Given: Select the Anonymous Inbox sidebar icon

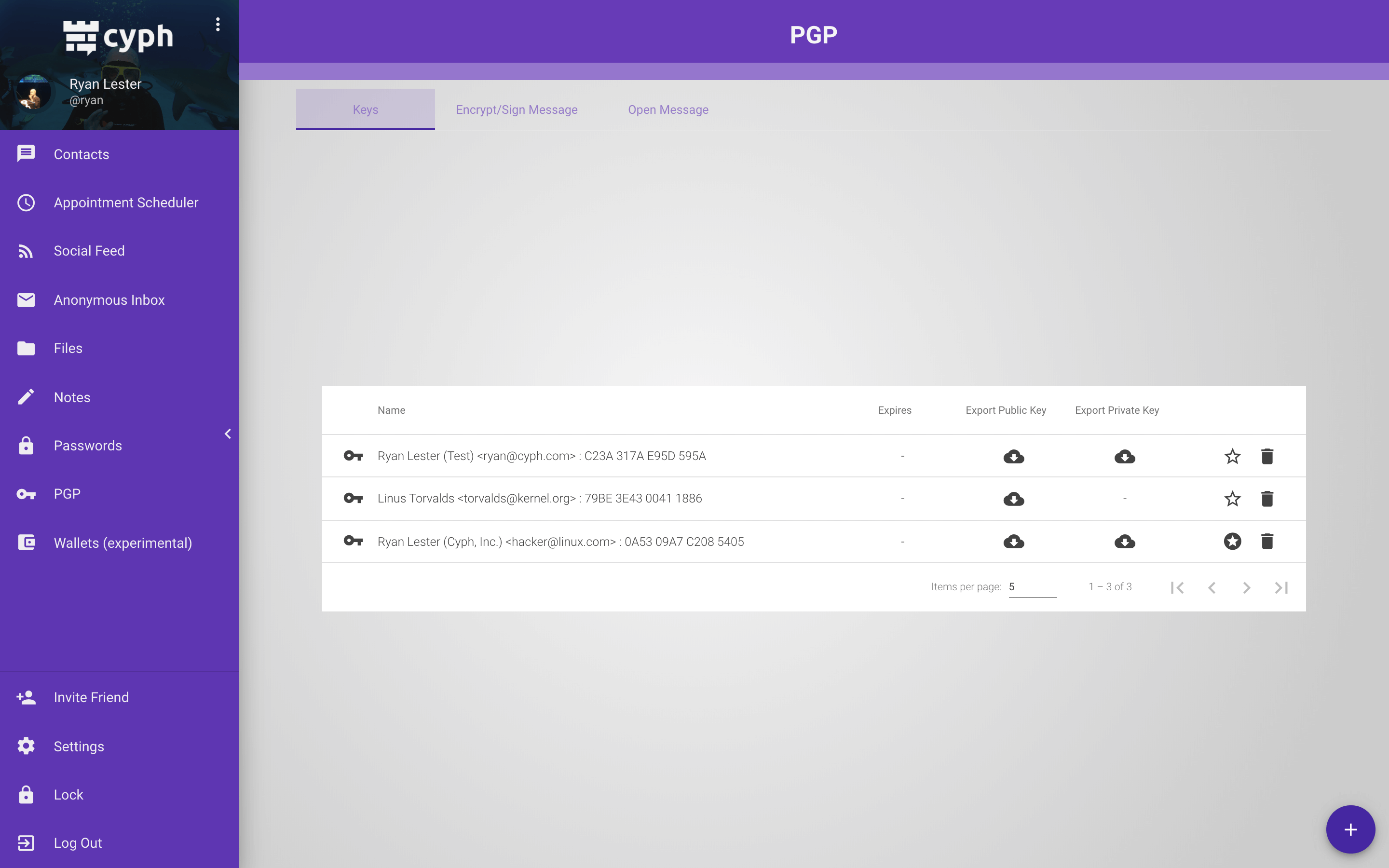Looking at the screenshot, I should 26,299.
